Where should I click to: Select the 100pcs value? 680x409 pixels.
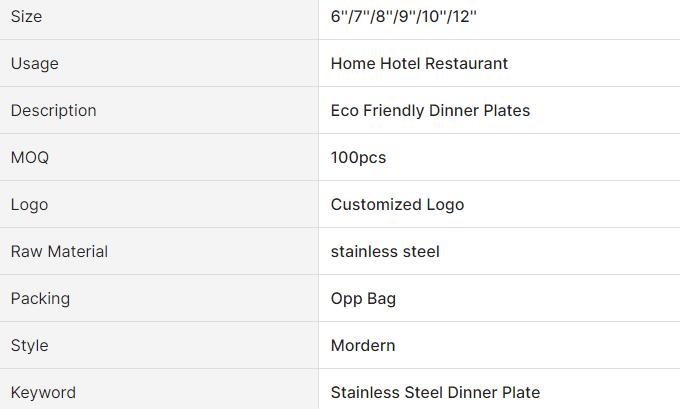click(x=358, y=158)
